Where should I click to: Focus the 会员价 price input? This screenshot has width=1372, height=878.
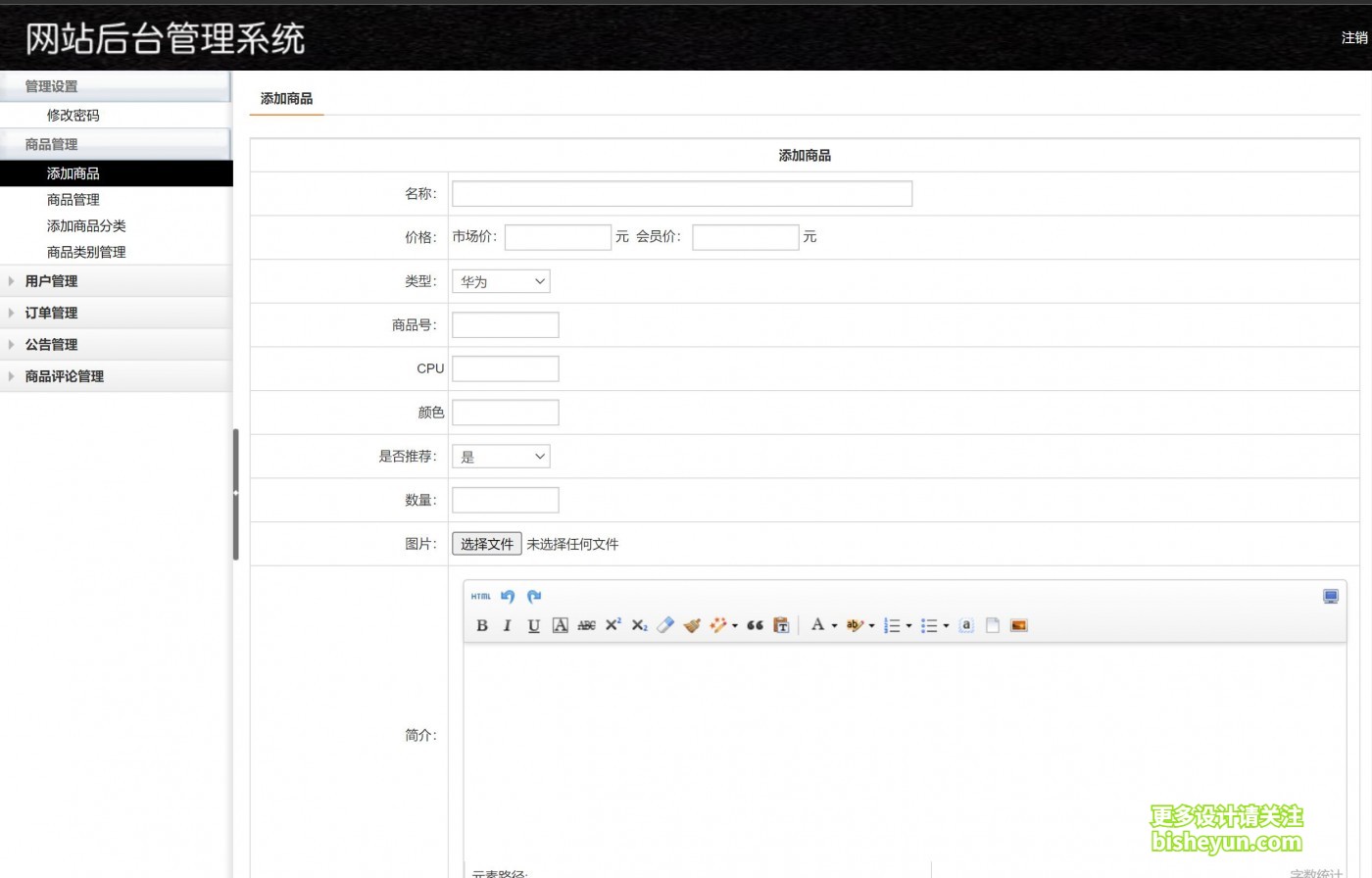tap(746, 237)
